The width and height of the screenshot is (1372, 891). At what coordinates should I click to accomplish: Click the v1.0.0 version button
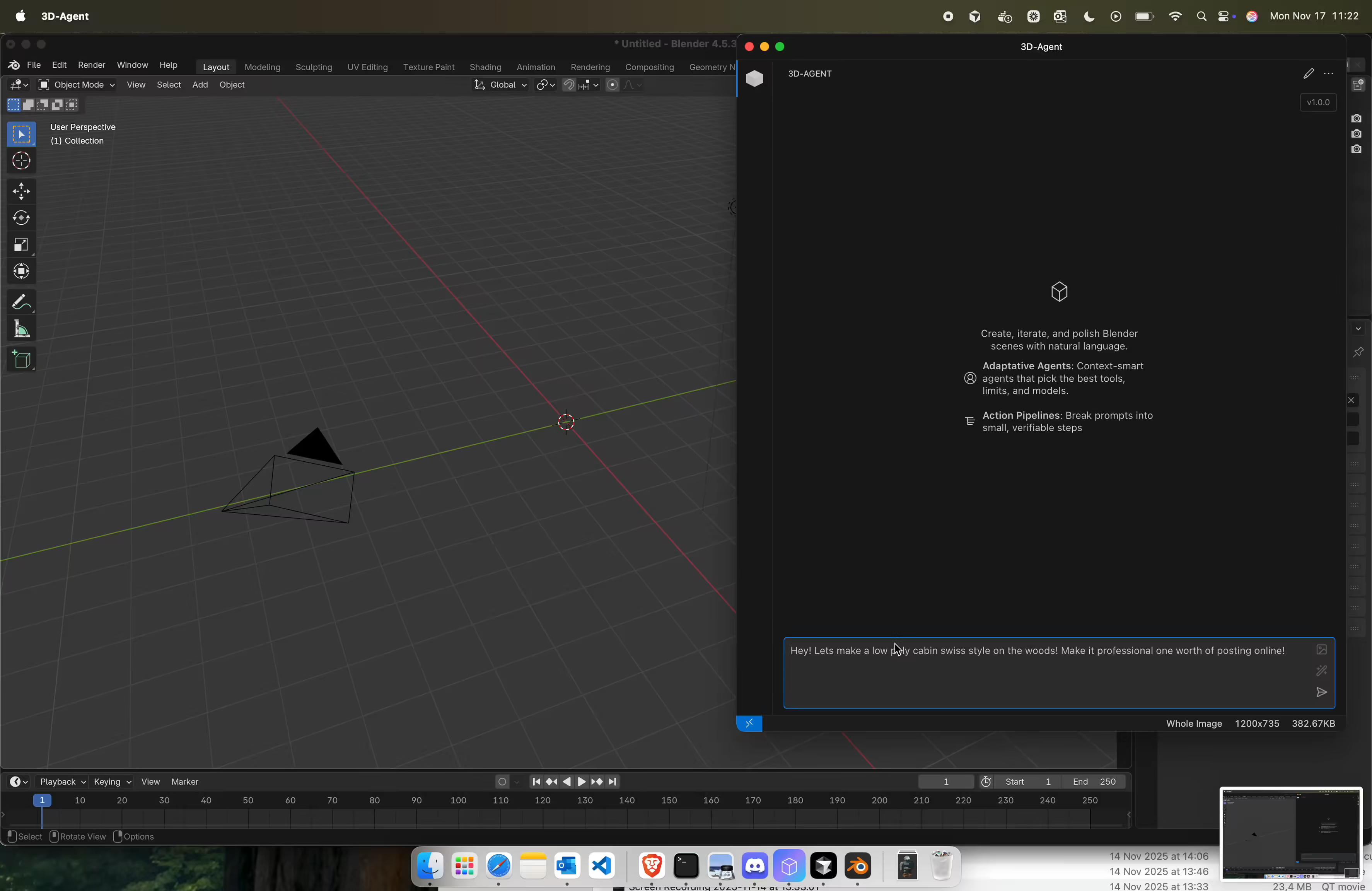pos(1318,102)
